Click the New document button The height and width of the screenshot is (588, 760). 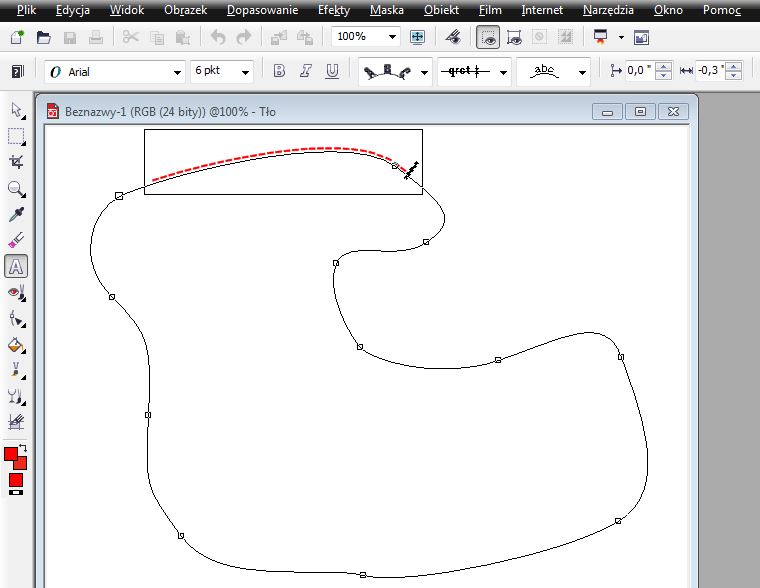(17, 37)
